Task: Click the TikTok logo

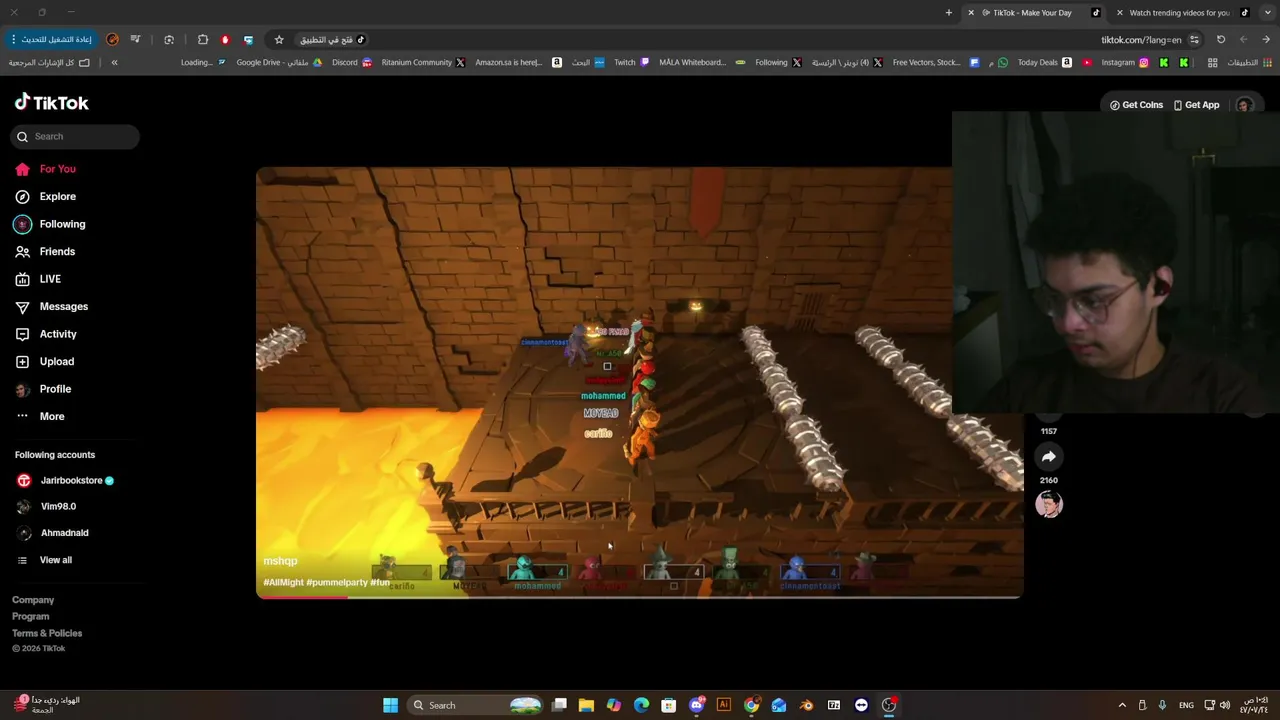Action: [52, 103]
